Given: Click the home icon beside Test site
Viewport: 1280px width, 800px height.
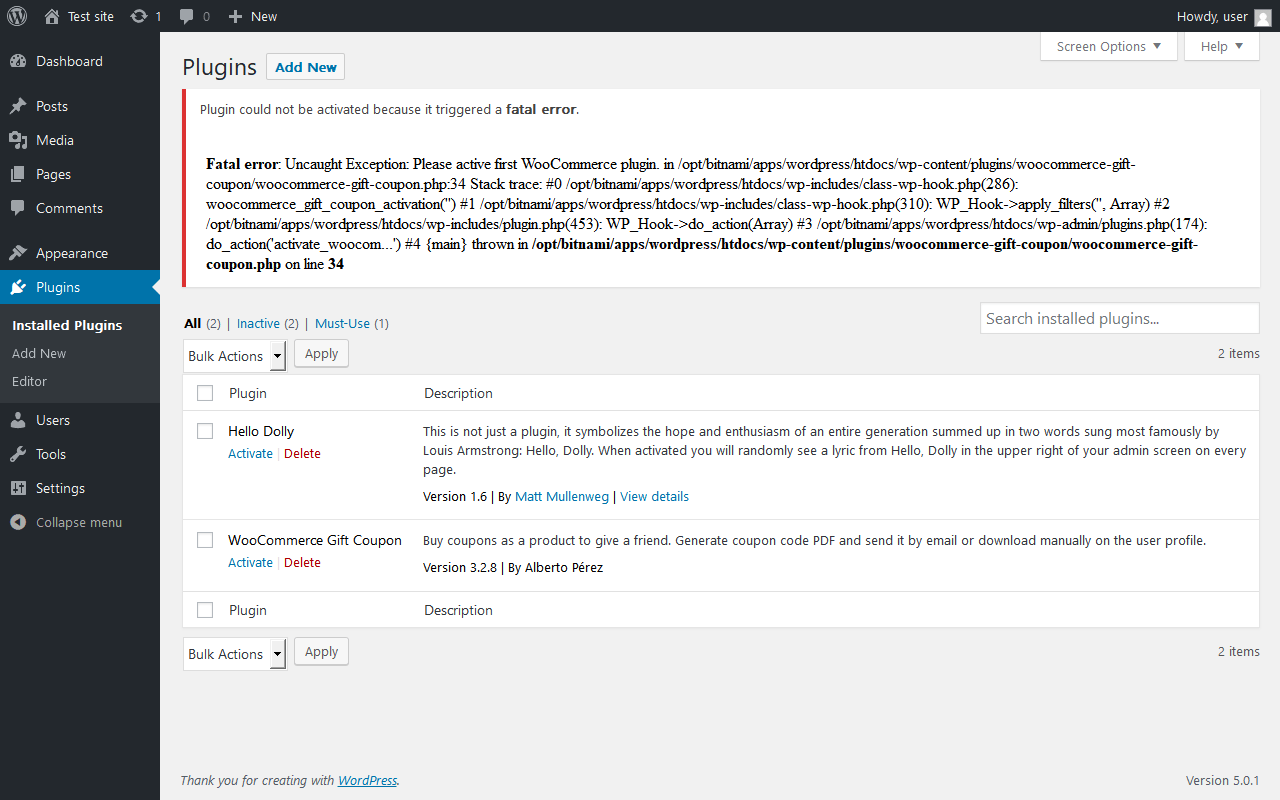Looking at the screenshot, I should 52,16.
